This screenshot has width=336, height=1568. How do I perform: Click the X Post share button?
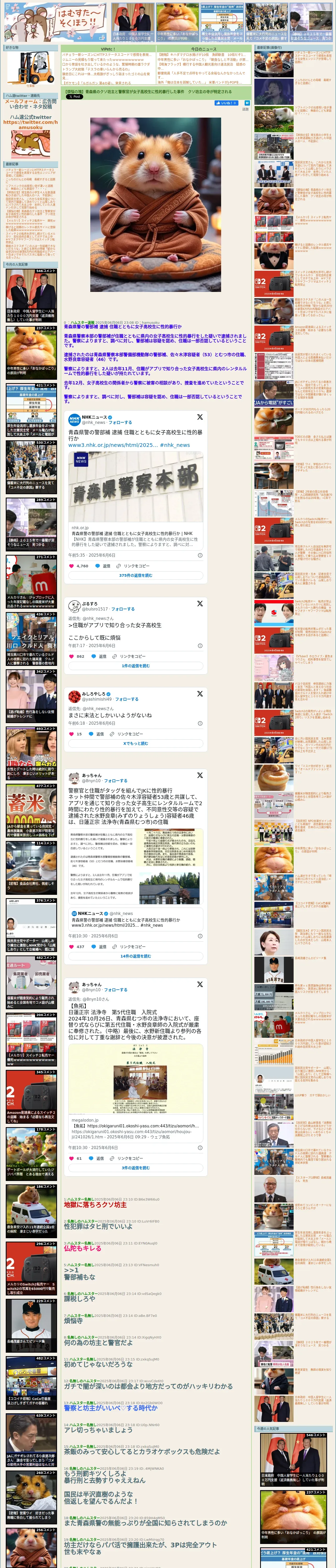74,96
